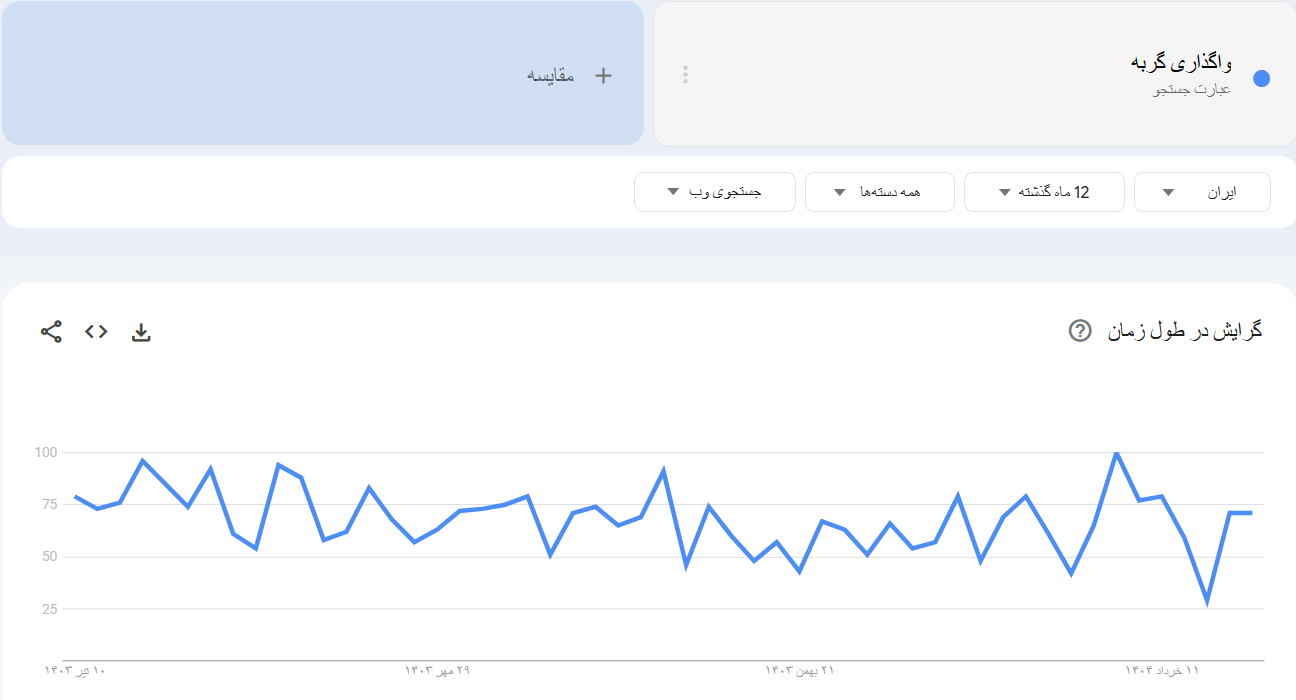1296x700 pixels.
Task: Expand the جستجوی وب search type dropdown
Action: coord(714,192)
